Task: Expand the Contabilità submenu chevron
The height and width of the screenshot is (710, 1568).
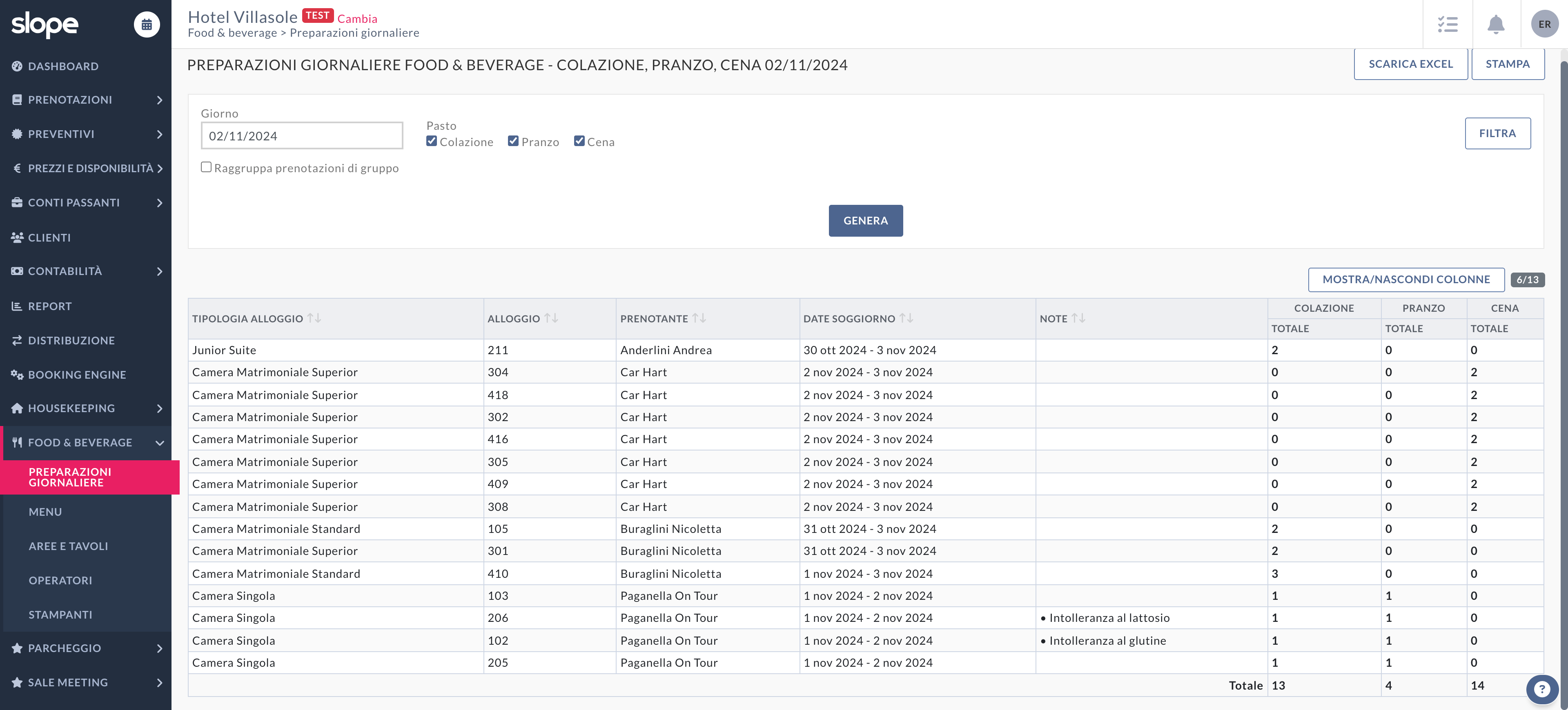Action: pyautogui.click(x=160, y=271)
